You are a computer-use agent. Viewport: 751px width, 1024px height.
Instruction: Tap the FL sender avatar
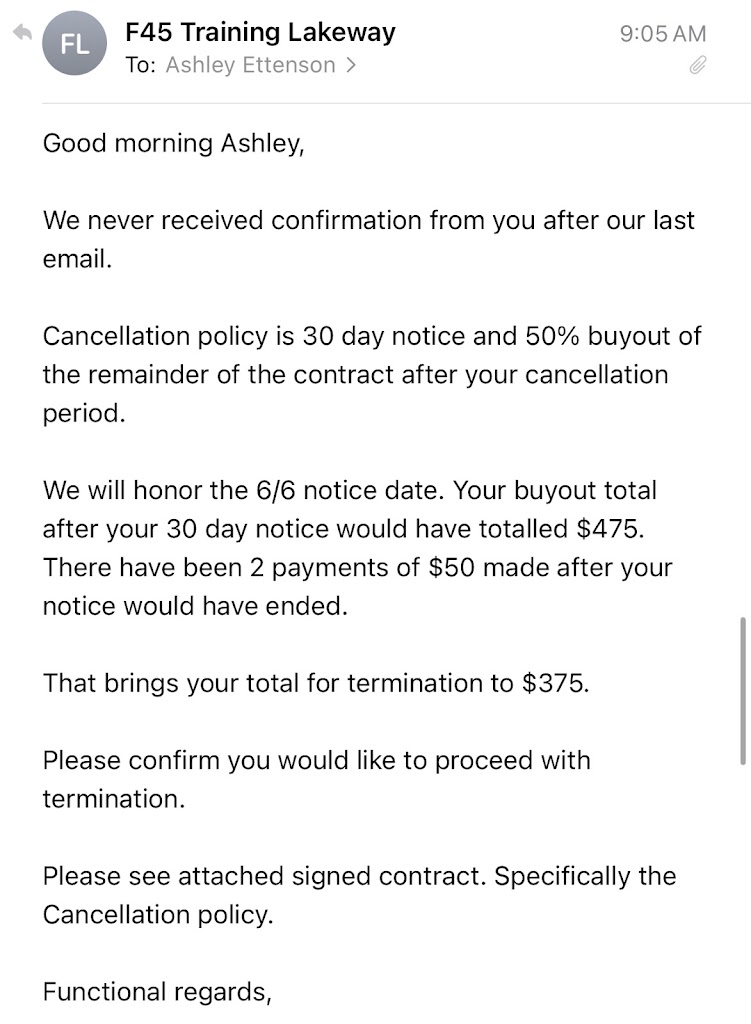(75, 44)
